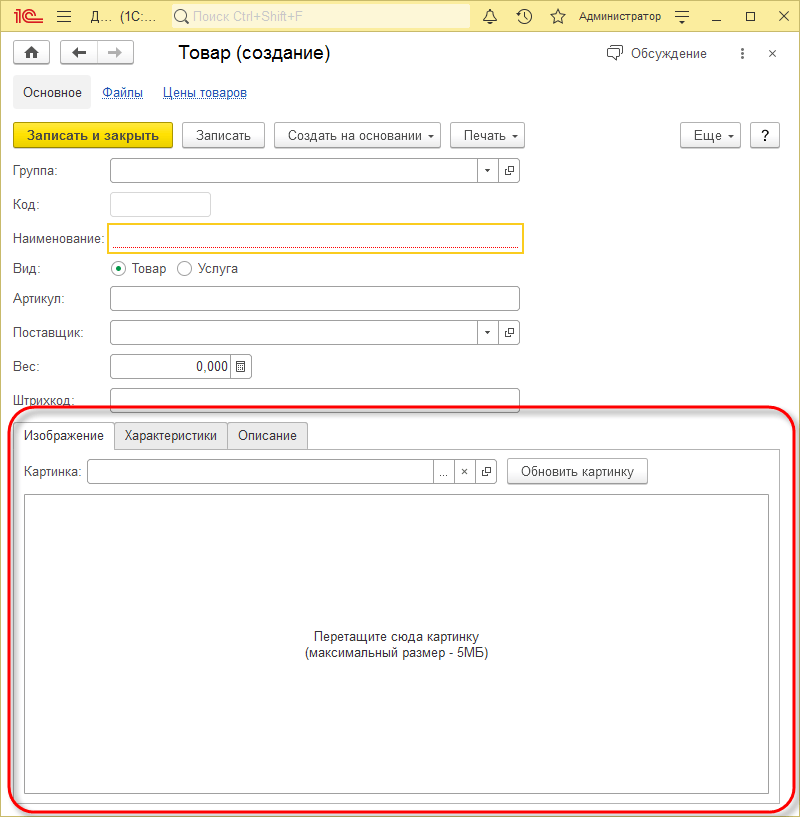Expand the Группа dropdown list

(x=488, y=170)
